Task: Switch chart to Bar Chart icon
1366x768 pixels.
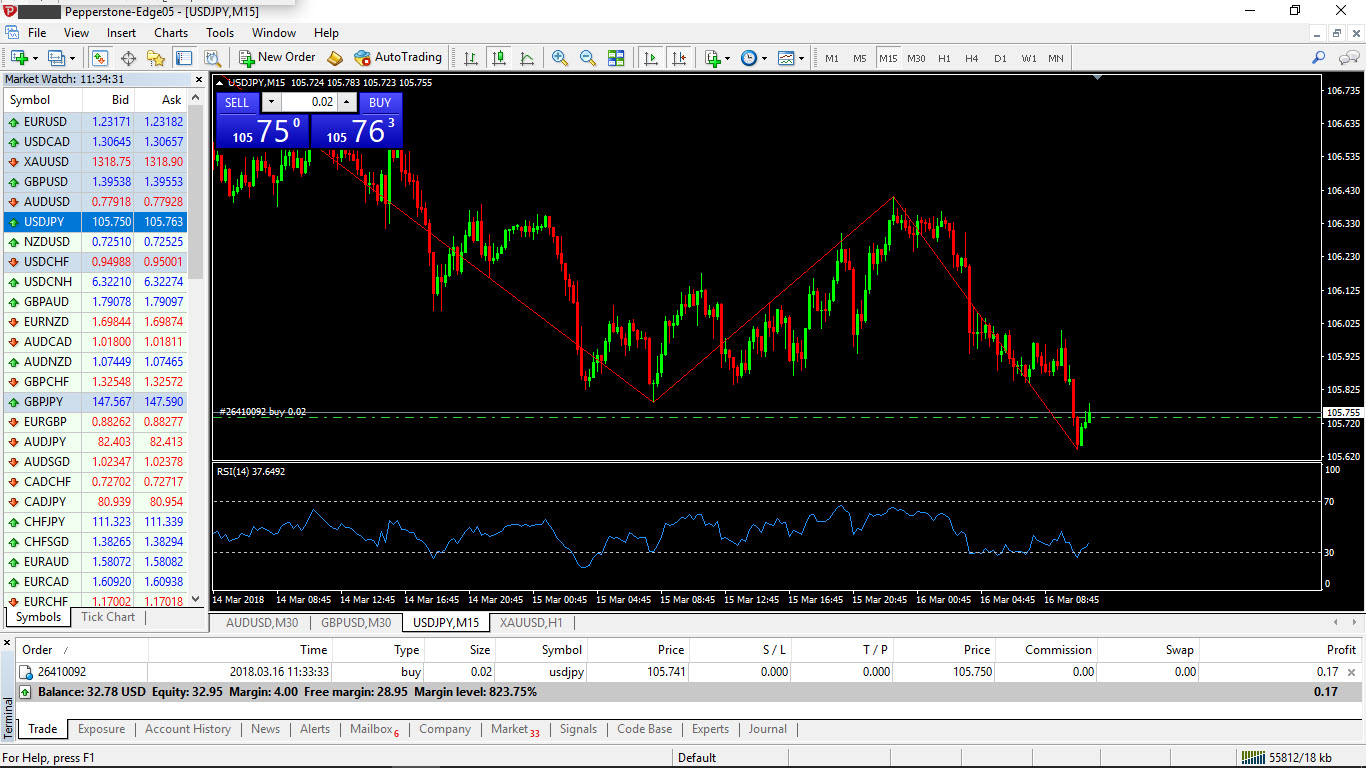Action: pyautogui.click(x=471, y=58)
